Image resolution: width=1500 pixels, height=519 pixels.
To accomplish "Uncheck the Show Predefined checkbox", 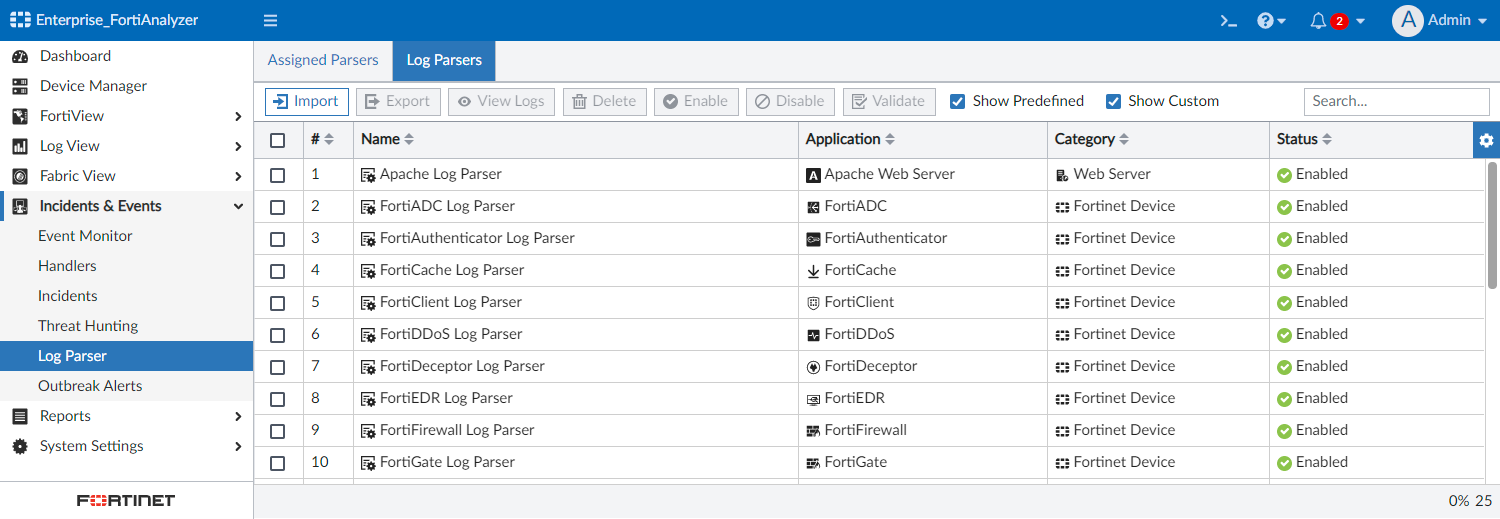I will point(957,101).
